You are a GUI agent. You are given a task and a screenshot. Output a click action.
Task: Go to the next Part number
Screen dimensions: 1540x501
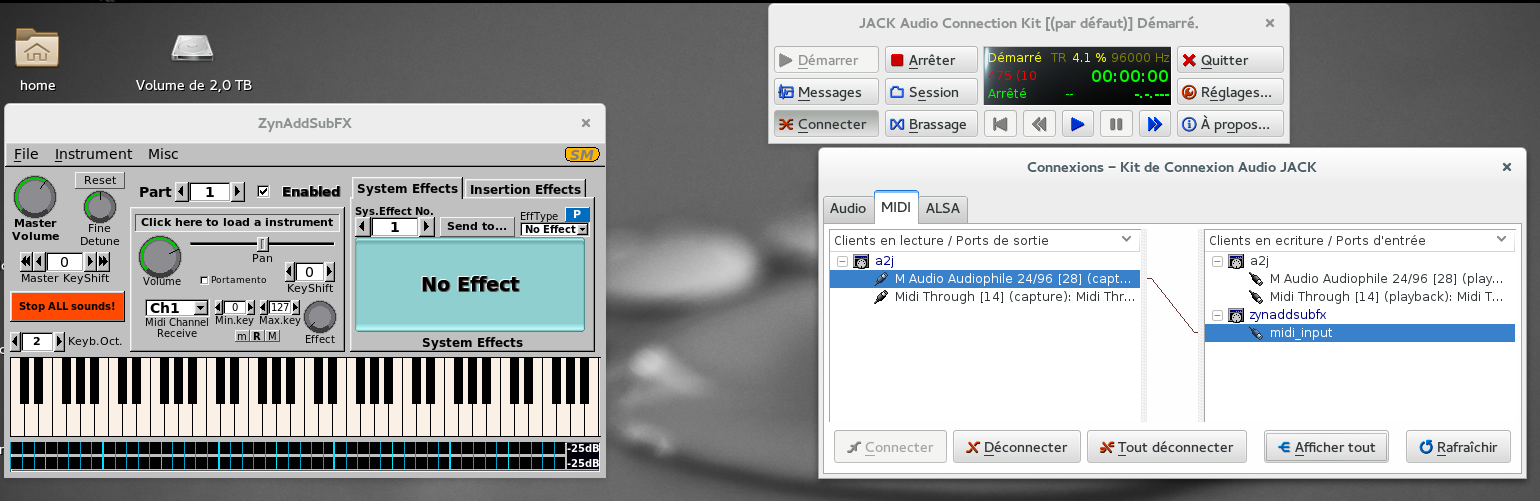click(238, 192)
